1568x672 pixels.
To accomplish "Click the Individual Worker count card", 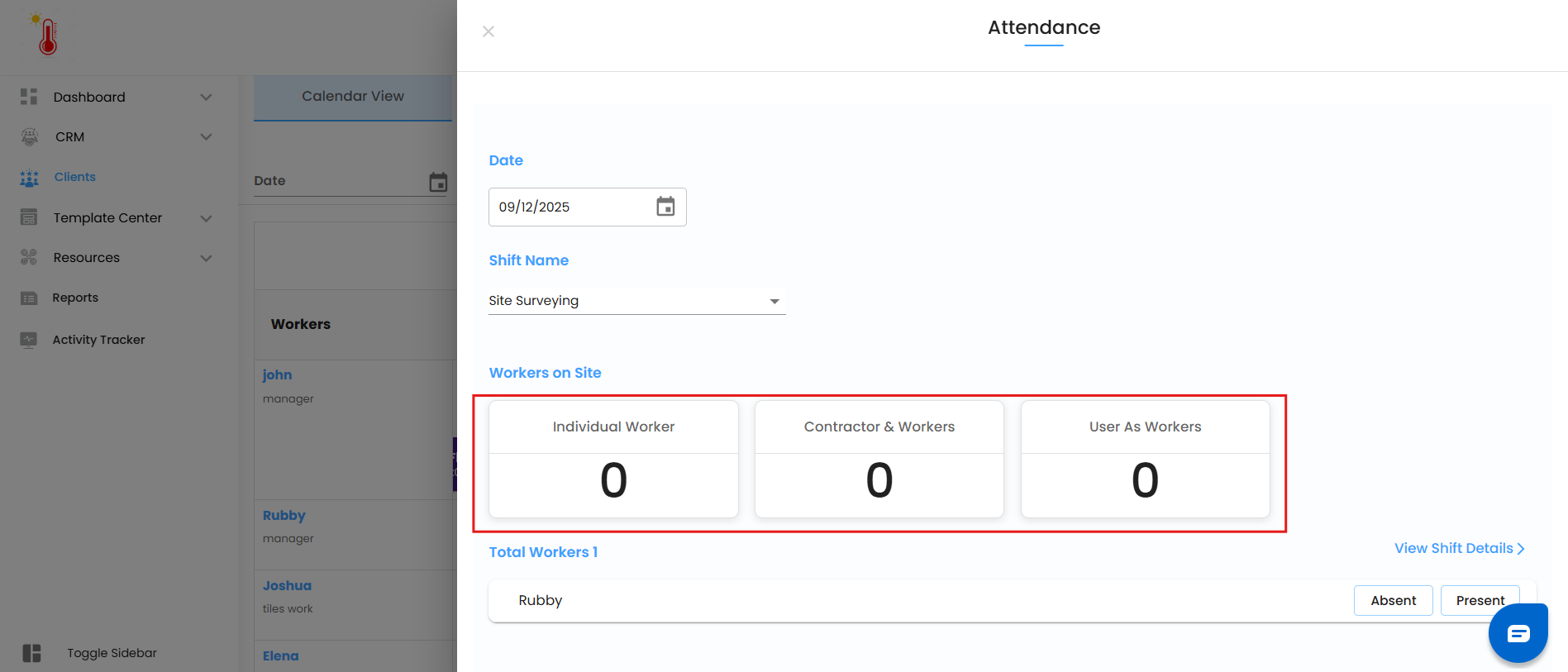I will click(613, 460).
